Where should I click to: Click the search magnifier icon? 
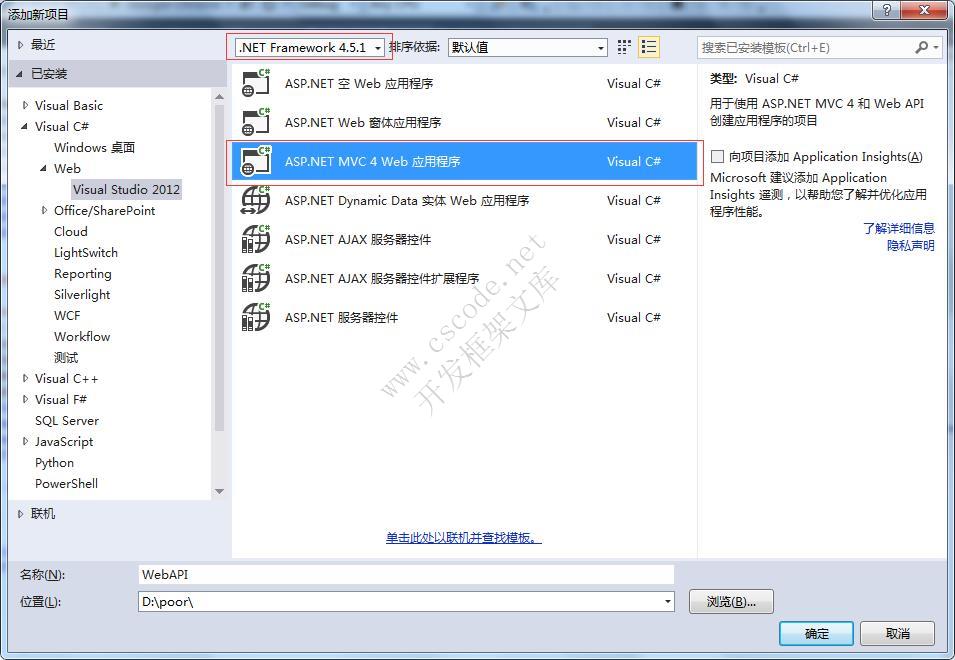[x=921, y=47]
